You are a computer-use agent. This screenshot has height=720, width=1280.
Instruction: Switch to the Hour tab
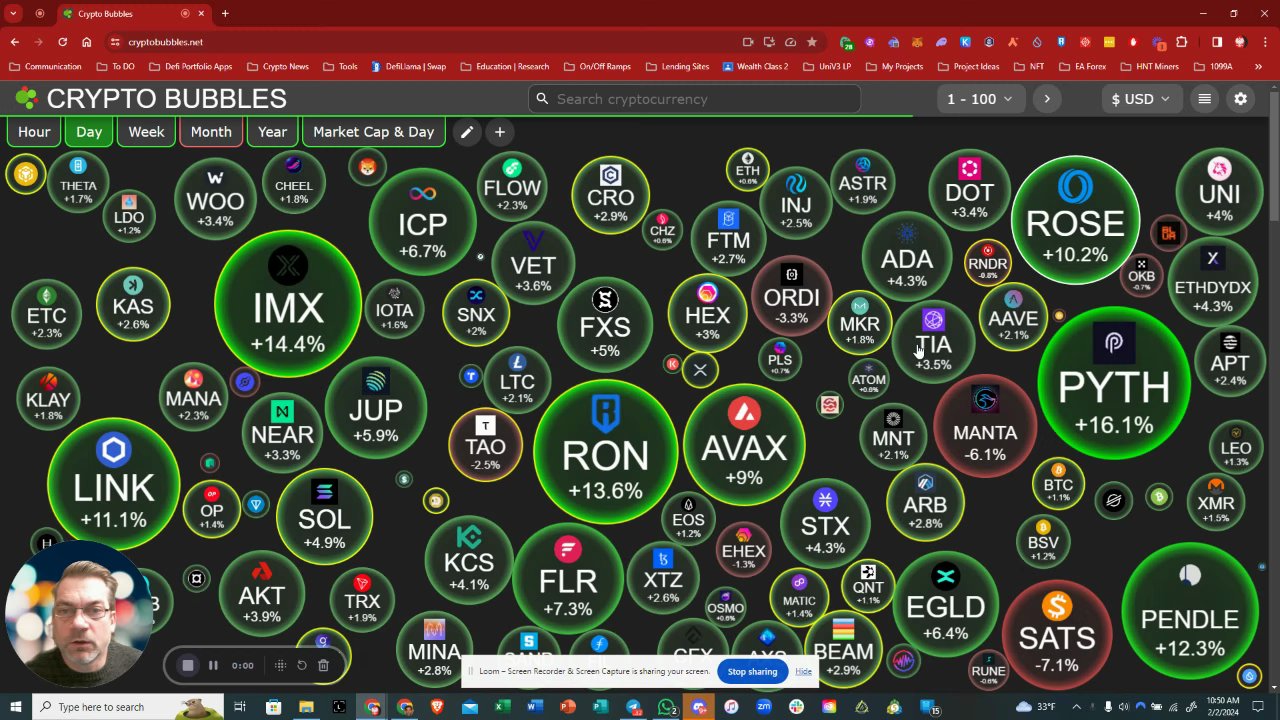tap(34, 132)
